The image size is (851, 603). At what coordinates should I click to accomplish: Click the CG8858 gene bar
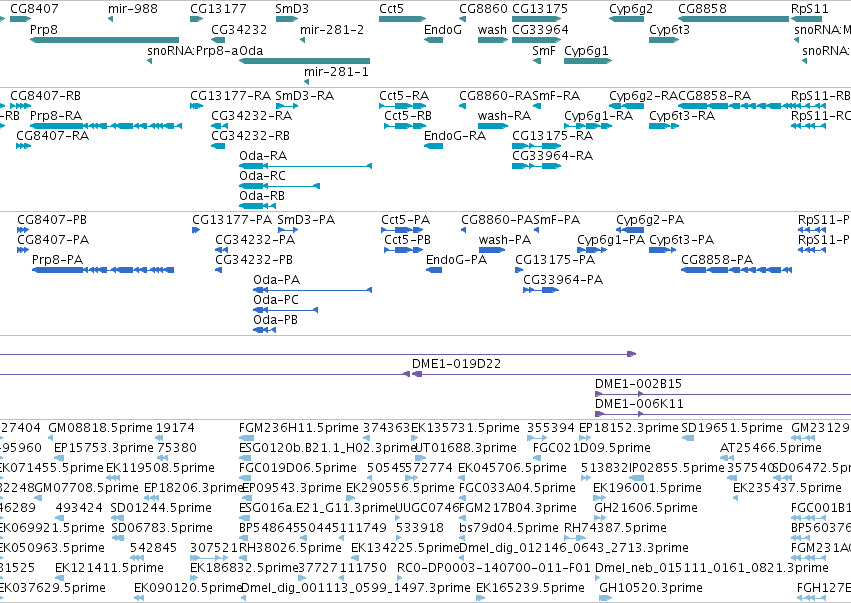(733, 19)
